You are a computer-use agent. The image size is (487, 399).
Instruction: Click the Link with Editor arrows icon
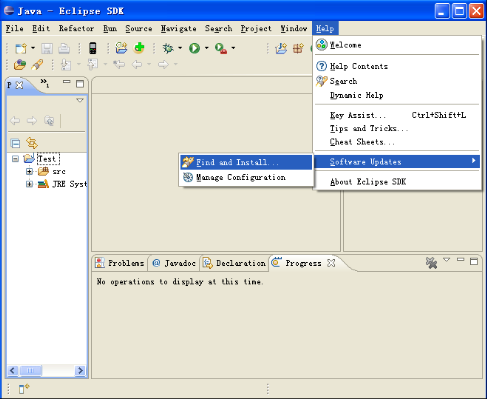(x=32, y=143)
